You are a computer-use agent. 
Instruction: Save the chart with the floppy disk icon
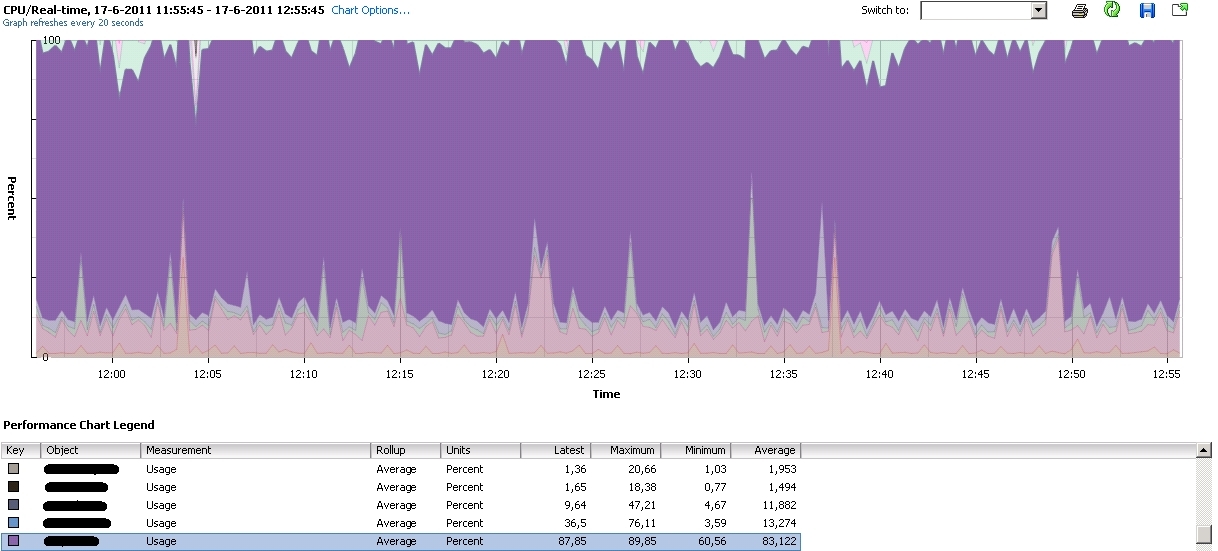point(1146,10)
